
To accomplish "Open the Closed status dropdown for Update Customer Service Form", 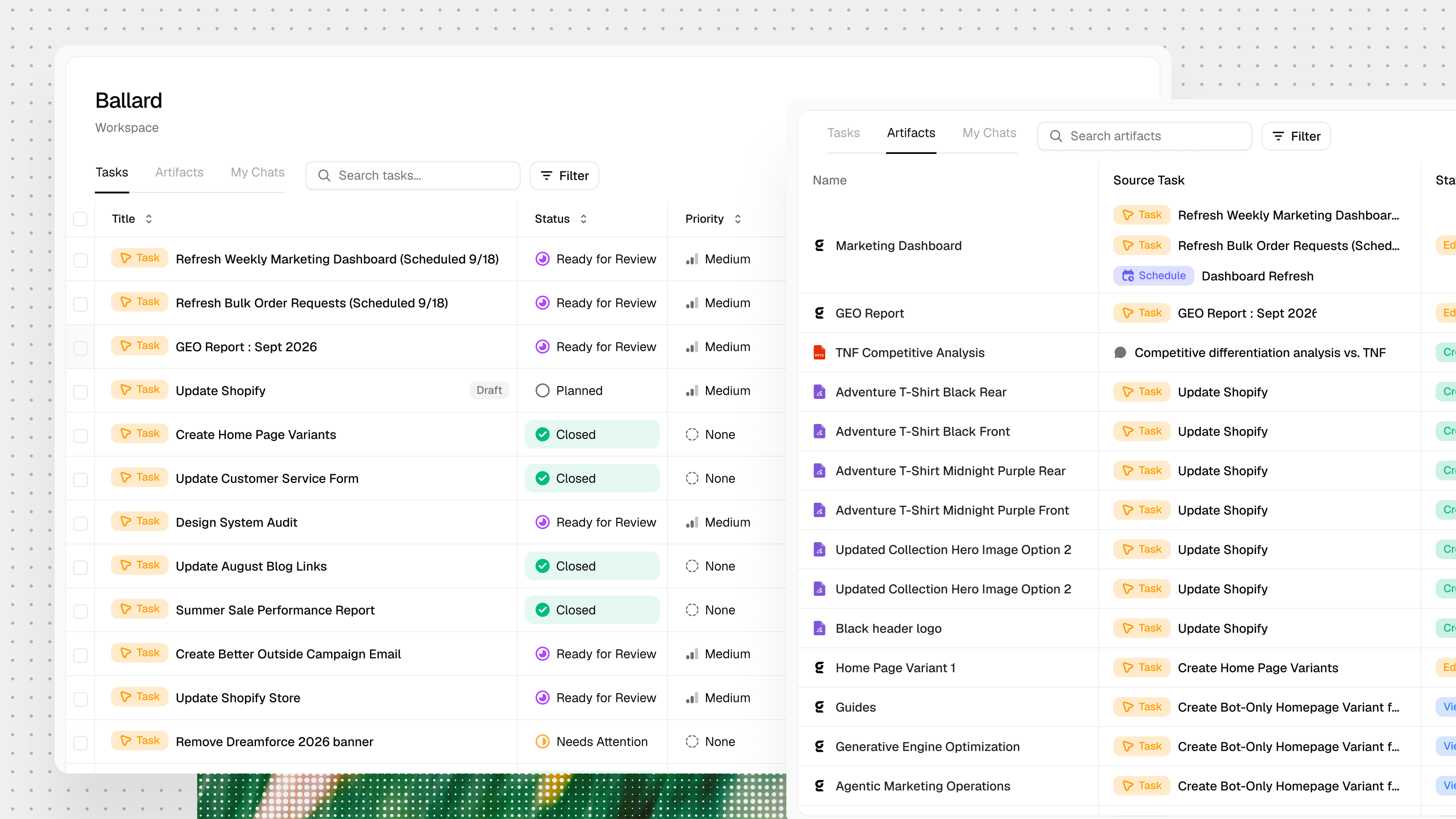I will pyautogui.click(x=592, y=478).
